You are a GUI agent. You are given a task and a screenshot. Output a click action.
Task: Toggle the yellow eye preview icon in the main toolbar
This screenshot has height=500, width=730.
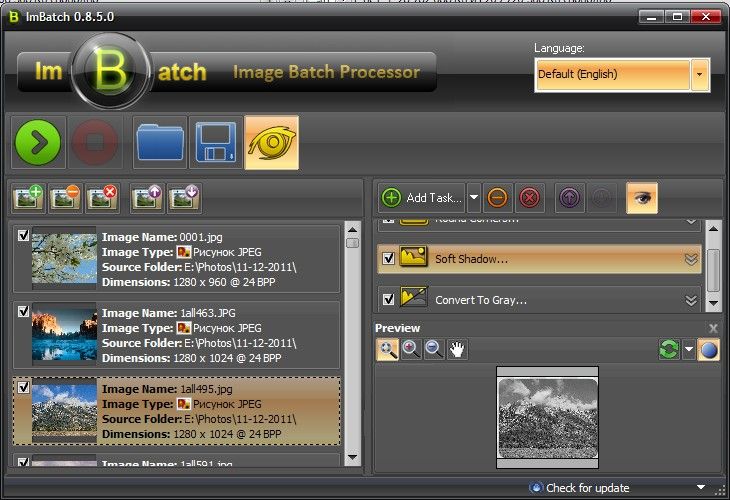271,143
